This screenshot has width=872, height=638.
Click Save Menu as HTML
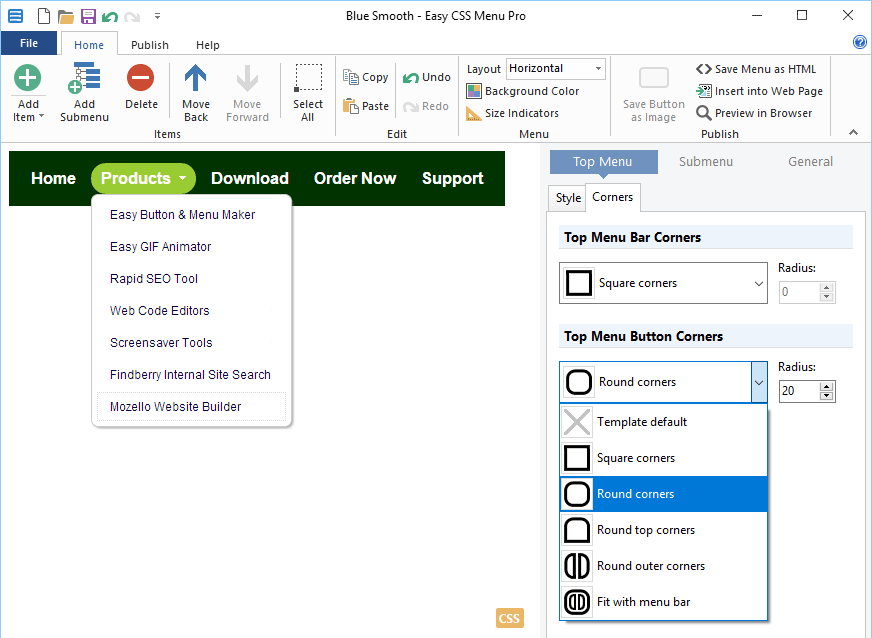point(756,69)
